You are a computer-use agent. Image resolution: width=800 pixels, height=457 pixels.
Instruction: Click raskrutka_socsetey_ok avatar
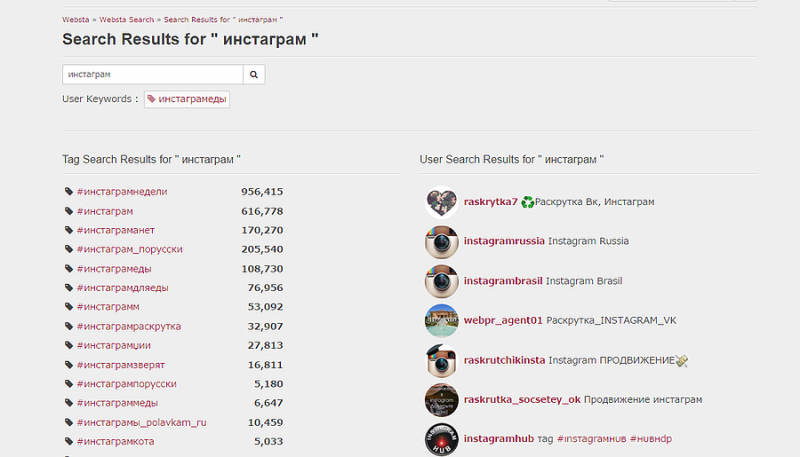442,400
